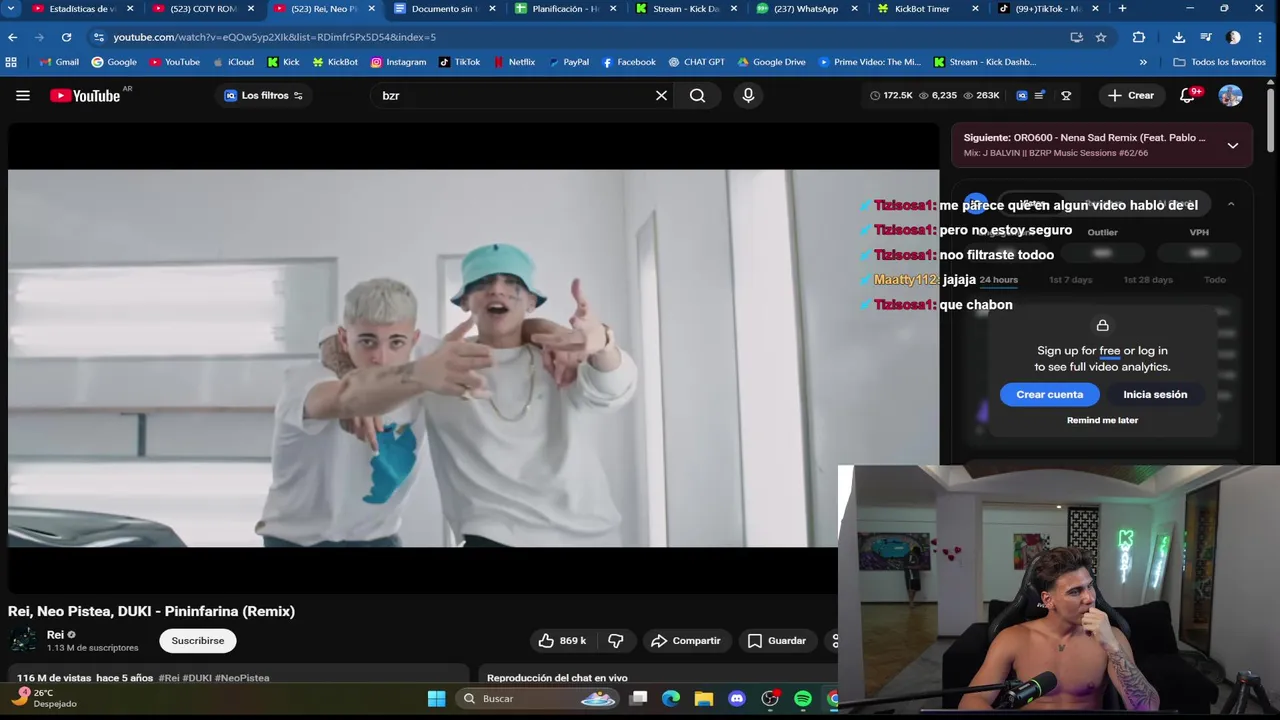The image size is (1280, 720).
Task: Open Discord from the taskbar
Action: pos(737,699)
